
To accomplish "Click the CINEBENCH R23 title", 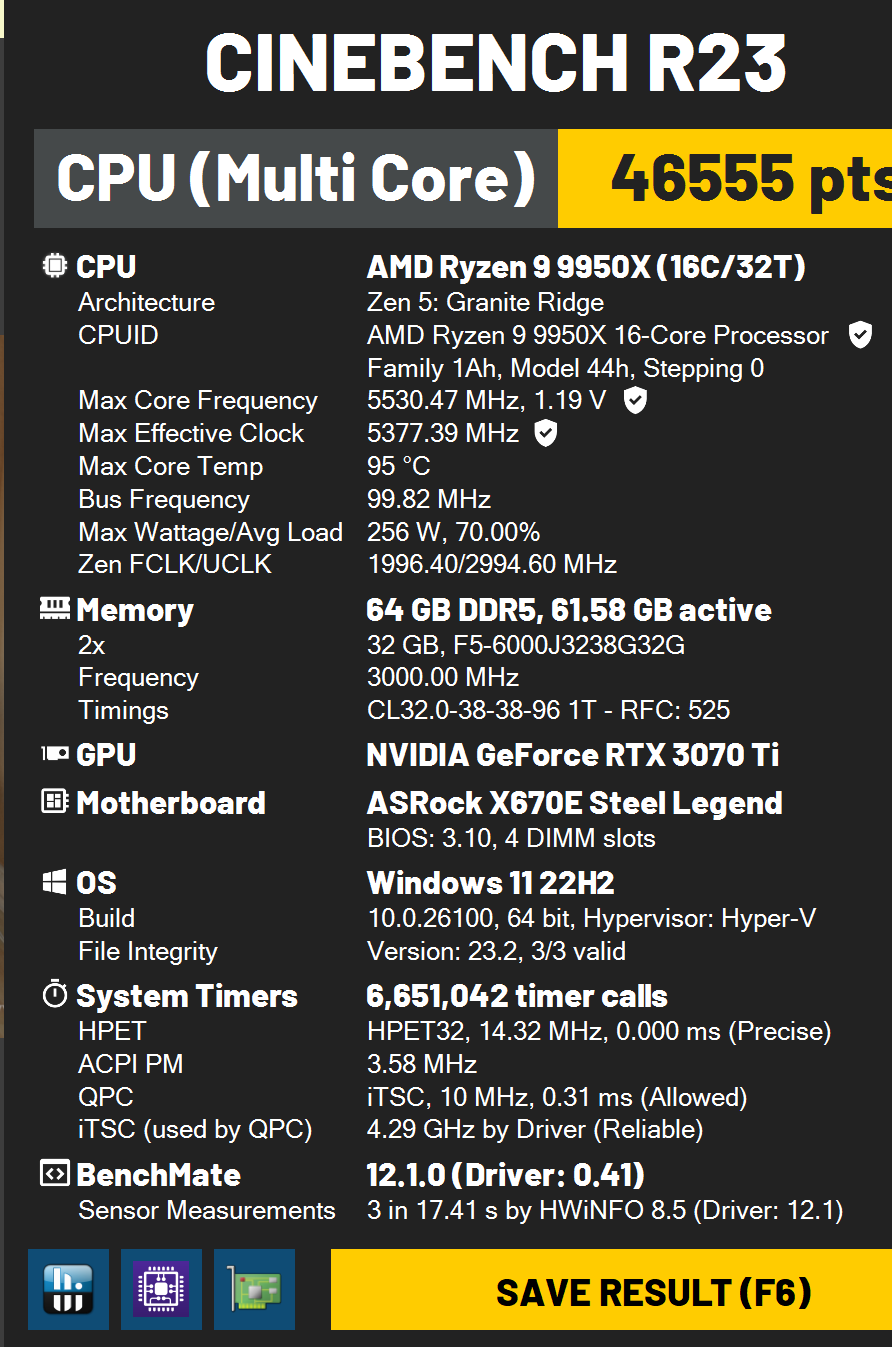I will [495, 62].
